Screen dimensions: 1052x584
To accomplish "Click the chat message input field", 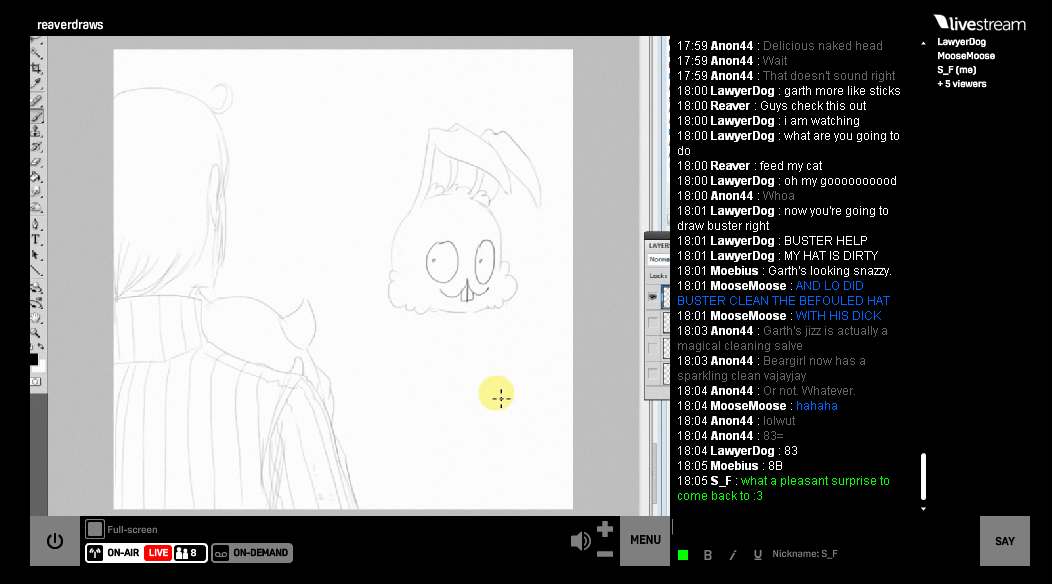I will point(820,527).
